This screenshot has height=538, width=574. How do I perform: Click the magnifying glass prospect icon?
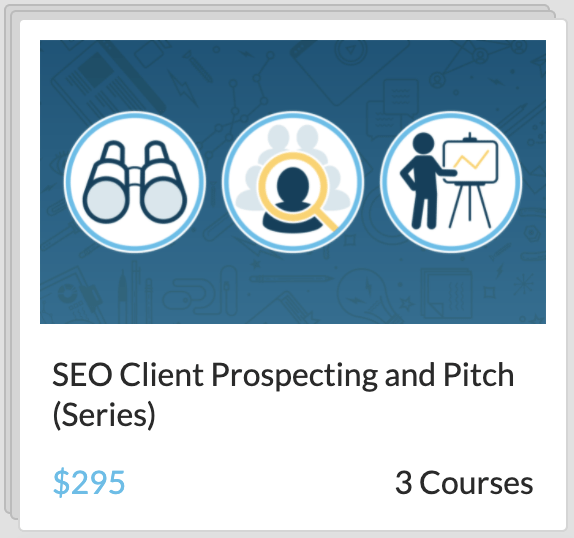(293, 182)
